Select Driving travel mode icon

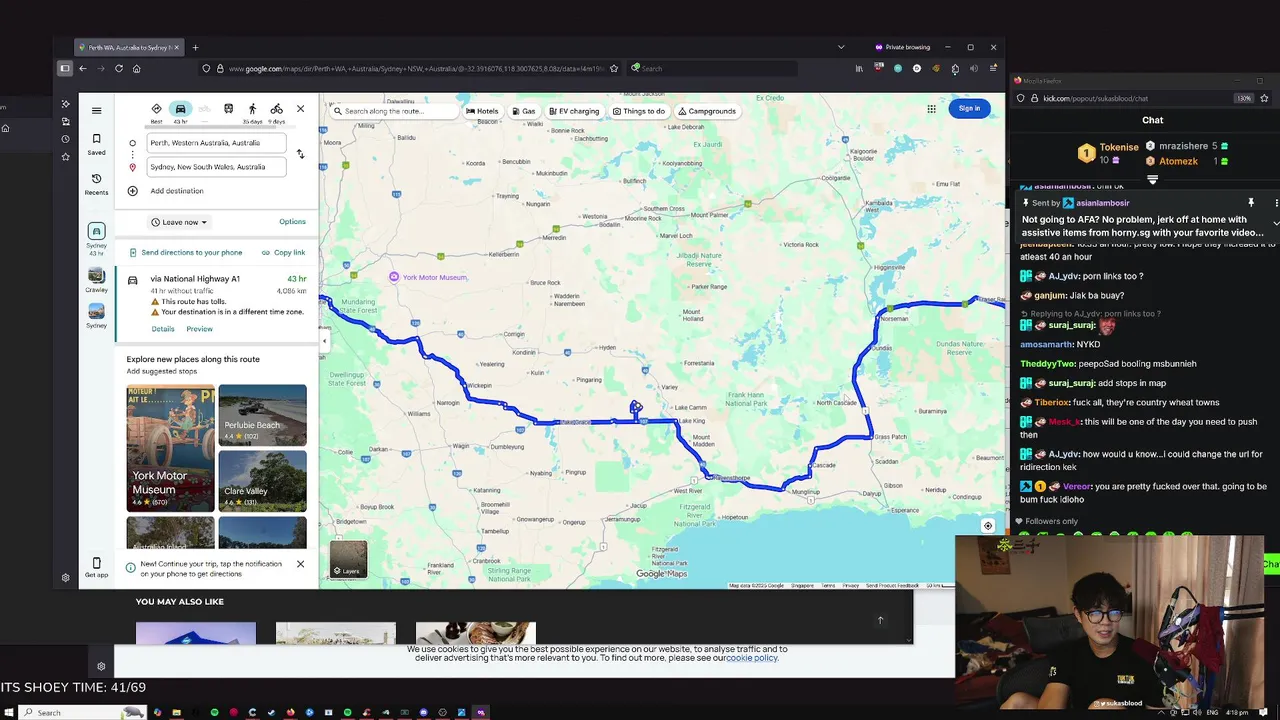pyautogui.click(x=180, y=109)
